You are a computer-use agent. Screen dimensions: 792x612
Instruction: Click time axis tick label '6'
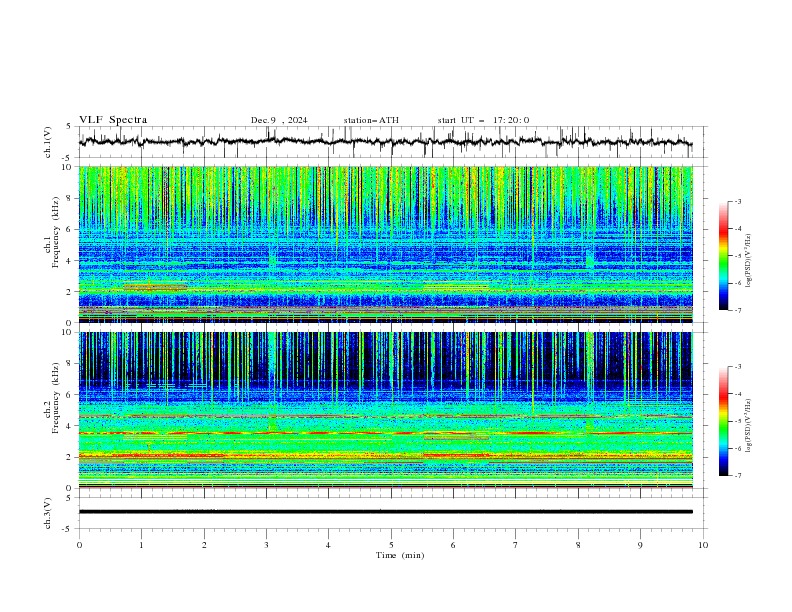point(453,545)
